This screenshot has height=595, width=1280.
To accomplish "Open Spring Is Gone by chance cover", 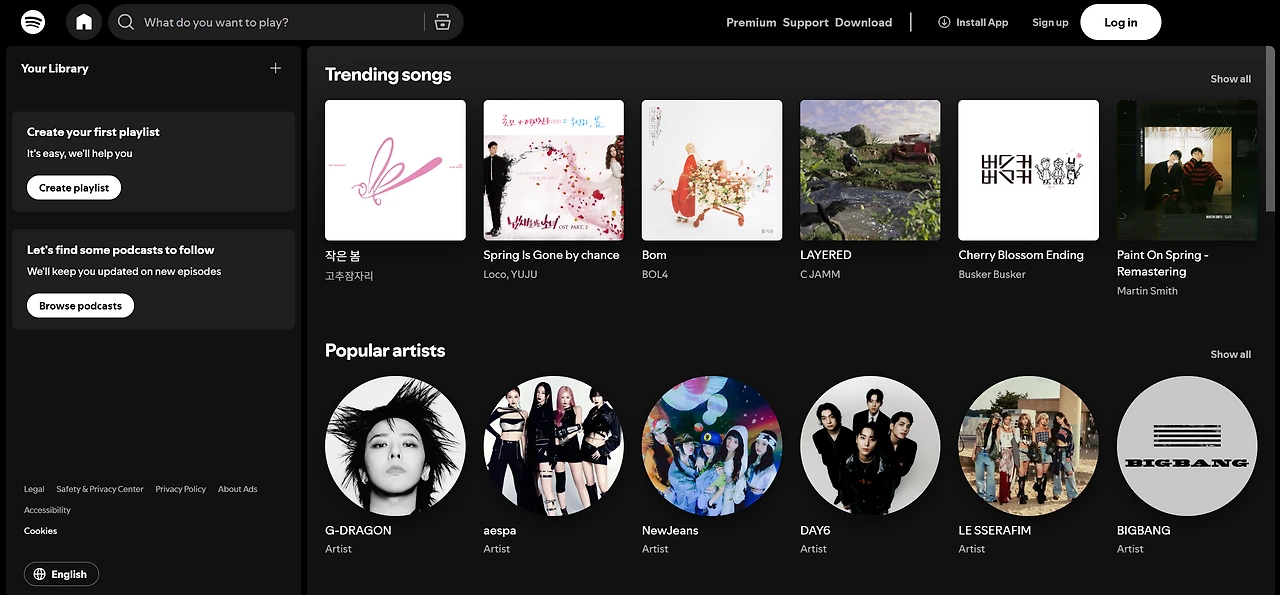I will click(554, 170).
